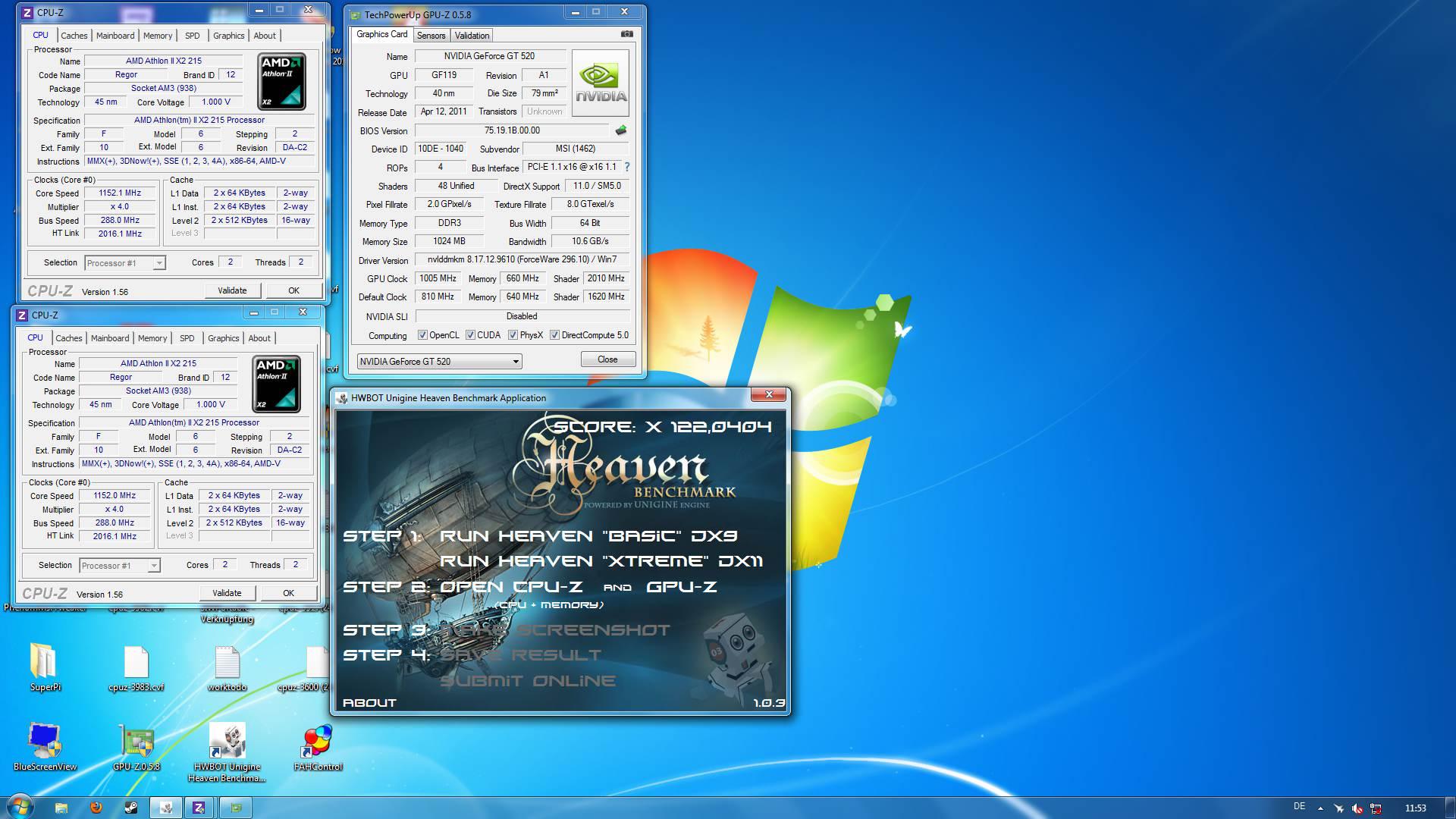
Task: Toggle the CUDA checkbox
Action: (x=471, y=335)
